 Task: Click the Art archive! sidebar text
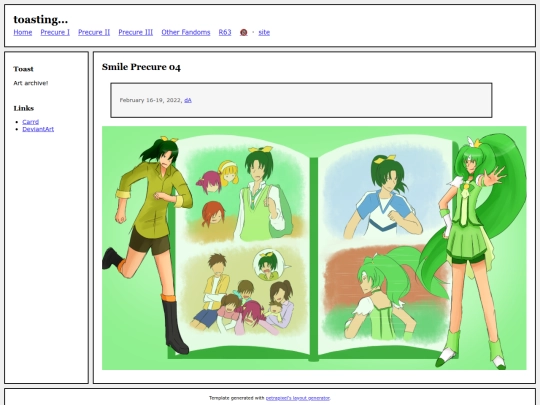point(31,83)
